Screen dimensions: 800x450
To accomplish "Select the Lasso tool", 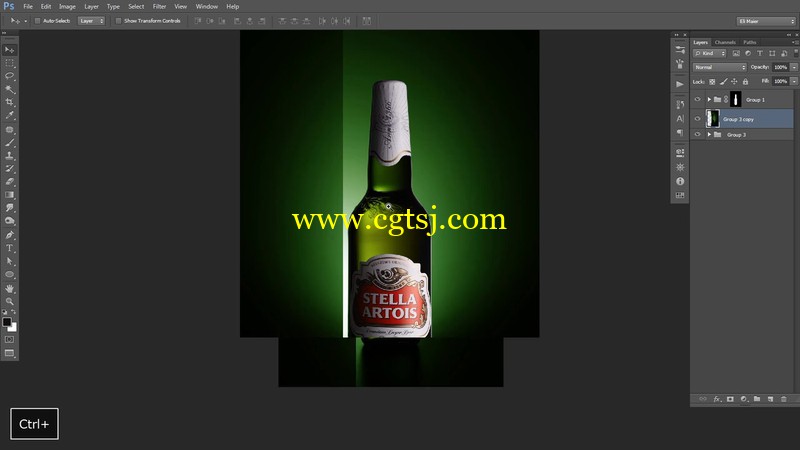I will pos(9,76).
